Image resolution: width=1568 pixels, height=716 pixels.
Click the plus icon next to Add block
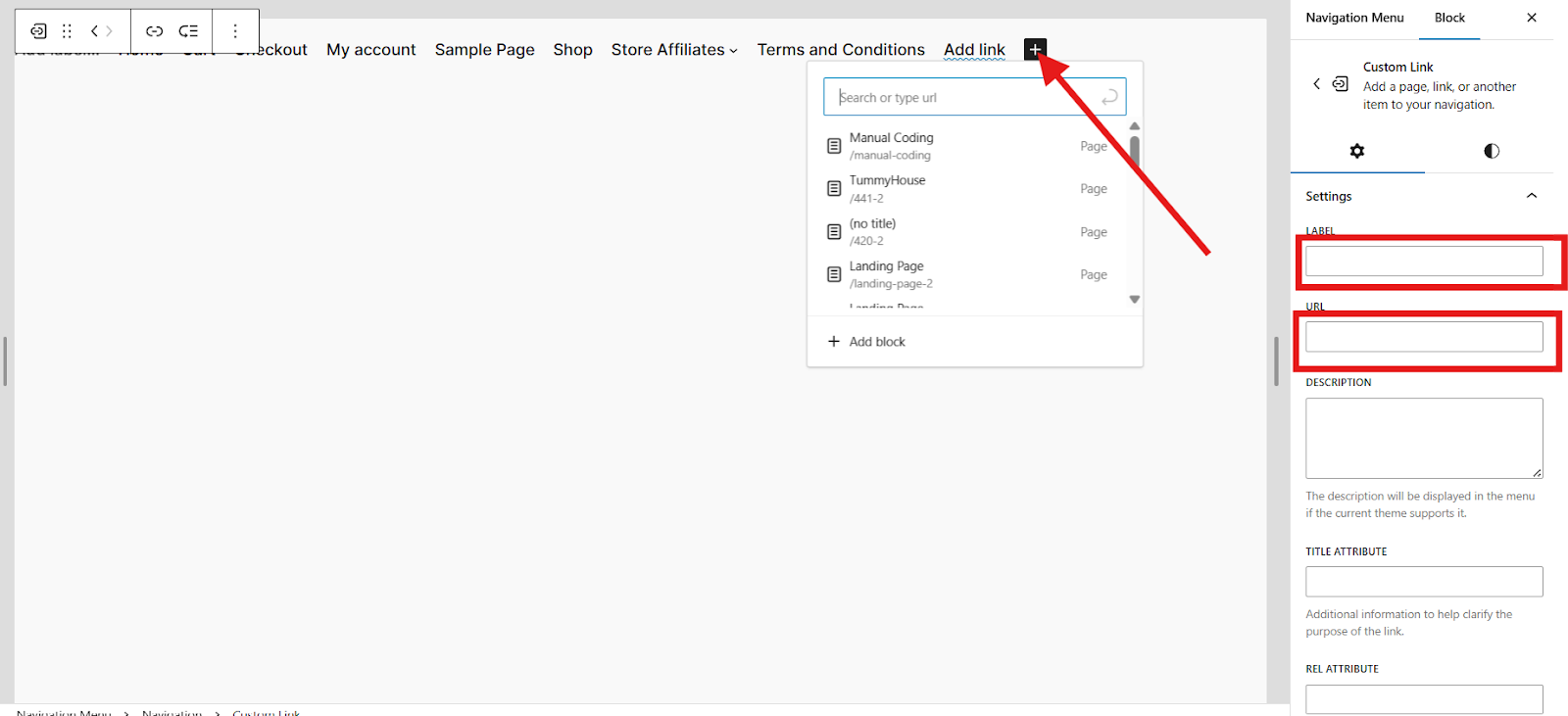pos(834,342)
